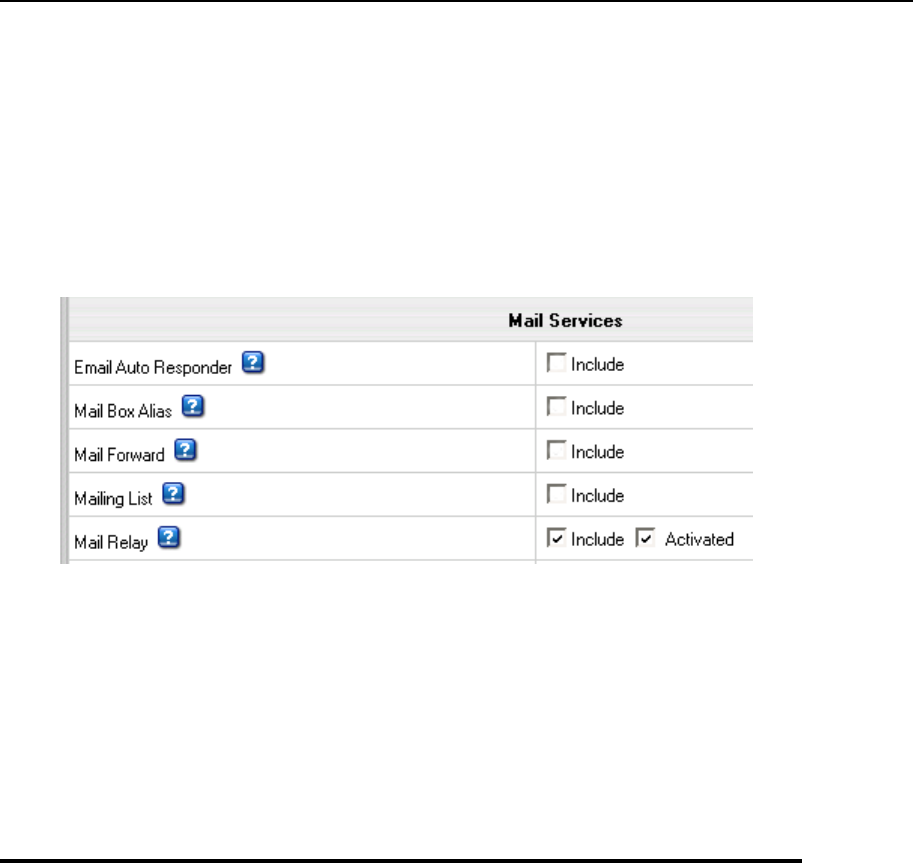The height and width of the screenshot is (863, 913).
Task: Click the 'Activated' text label
Action: [x=699, y=540]
